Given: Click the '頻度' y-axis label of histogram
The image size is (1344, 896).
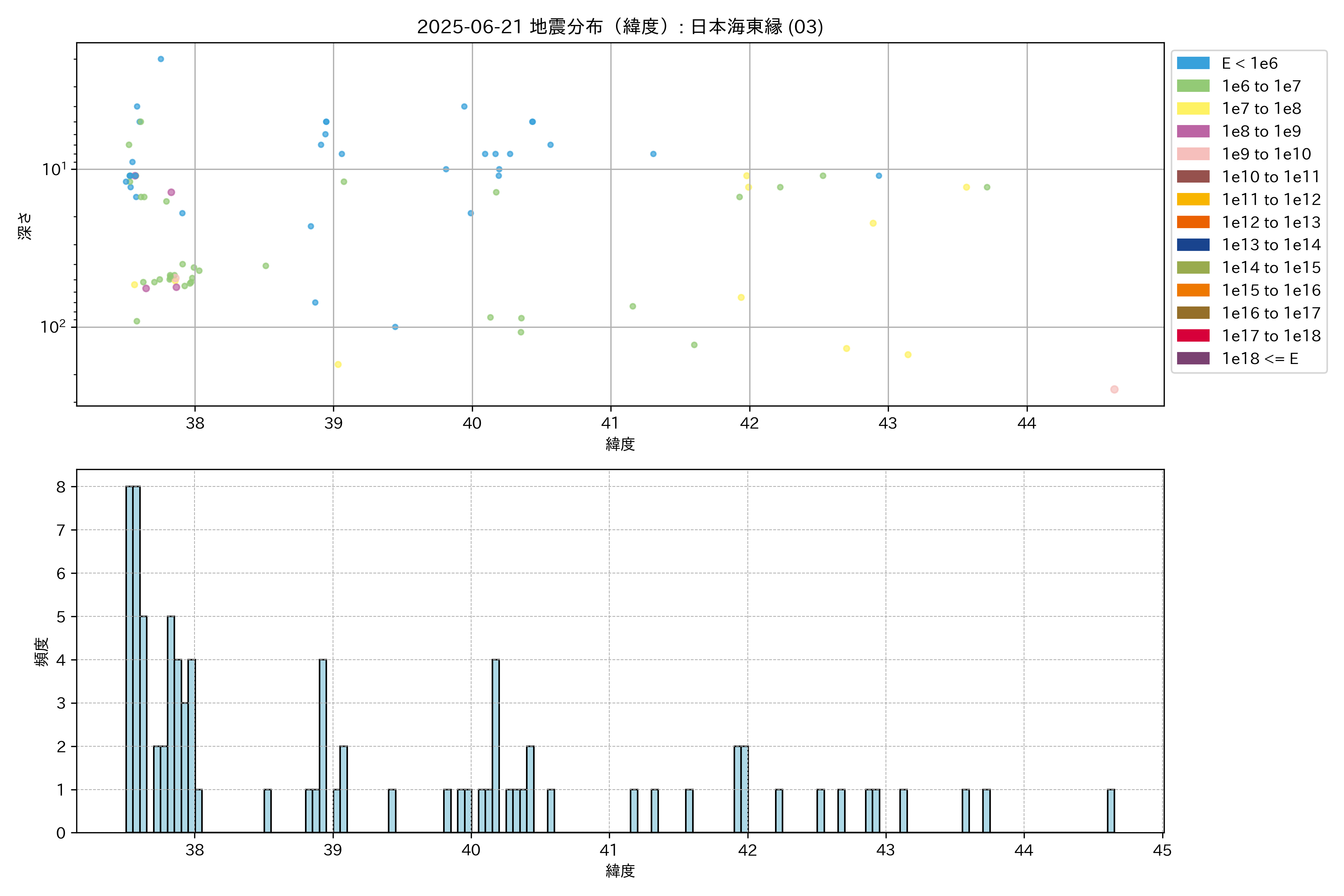Looking at the screenshot, I should (41, 651).
